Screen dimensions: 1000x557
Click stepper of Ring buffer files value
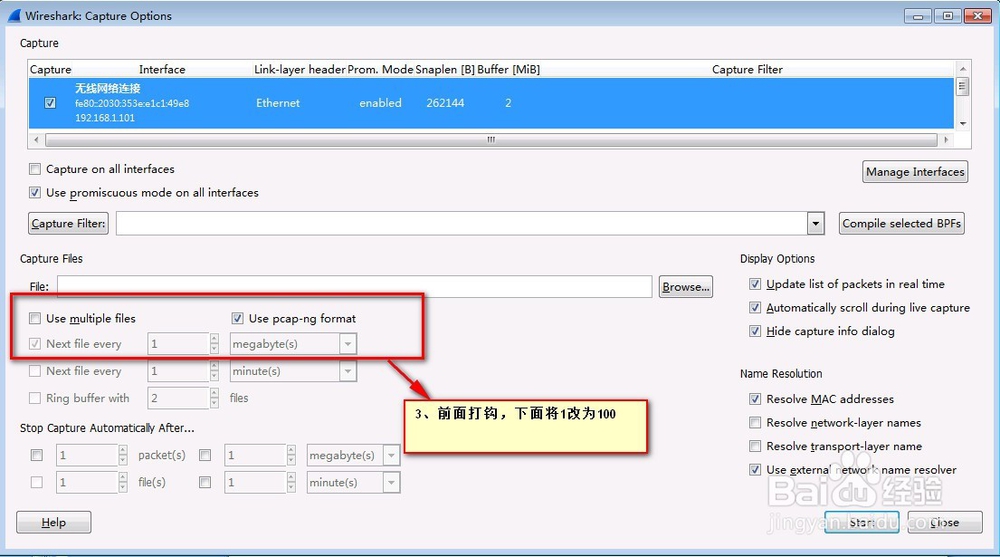214,398
